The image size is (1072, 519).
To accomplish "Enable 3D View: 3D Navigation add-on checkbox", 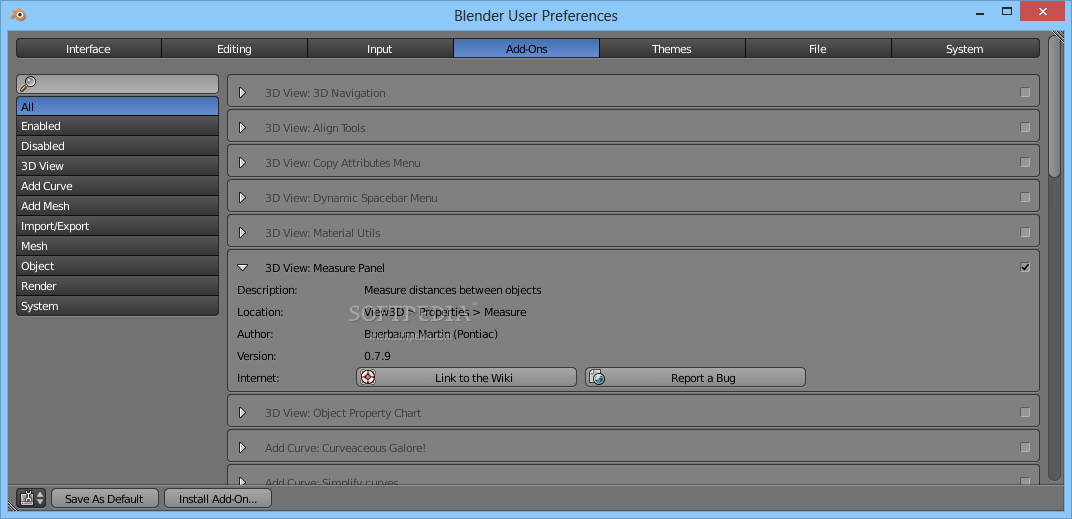I will (1025, 92).
